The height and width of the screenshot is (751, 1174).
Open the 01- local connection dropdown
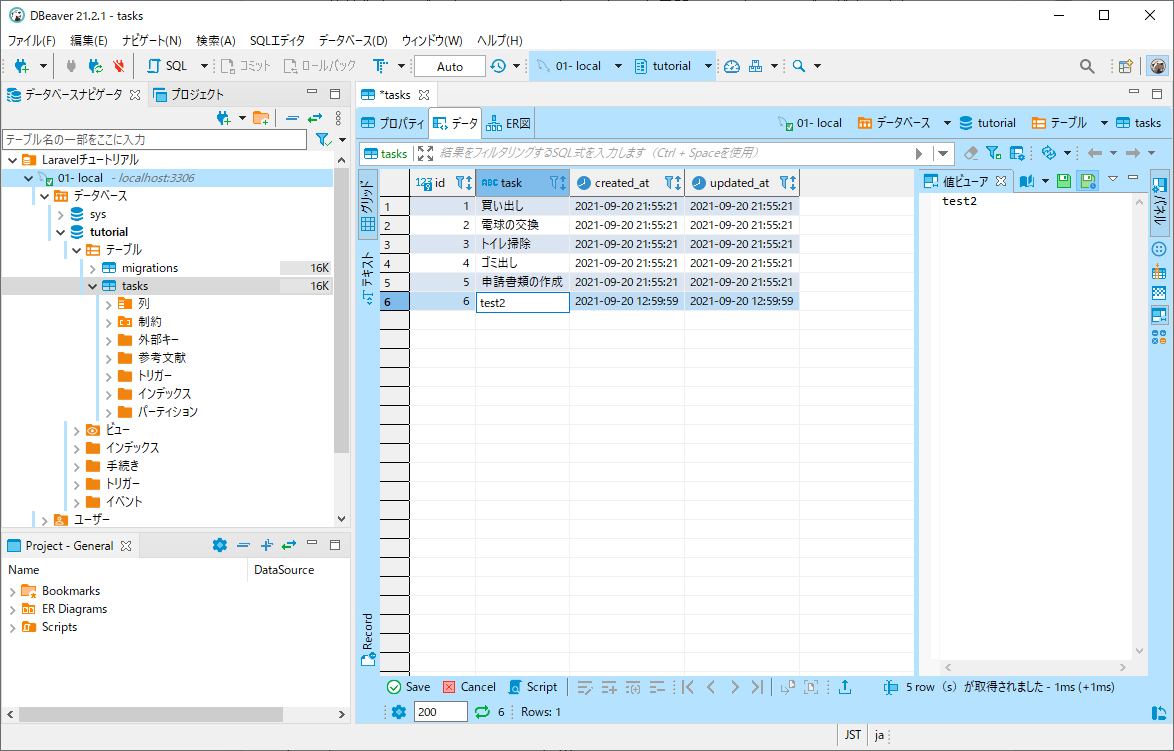click(x=618, y=66)
